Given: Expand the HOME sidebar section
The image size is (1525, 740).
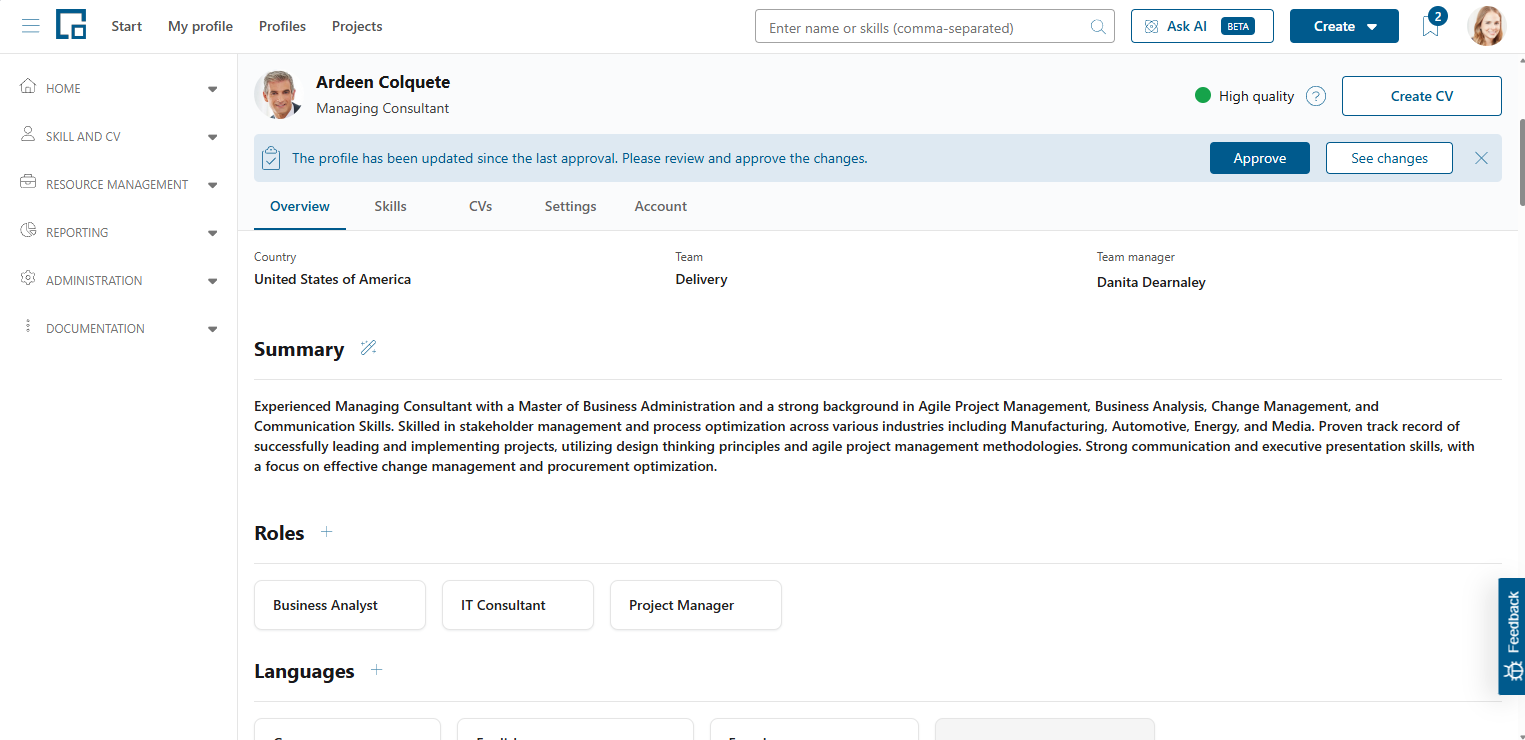Looking at the screenshot, I should [212, 89].
